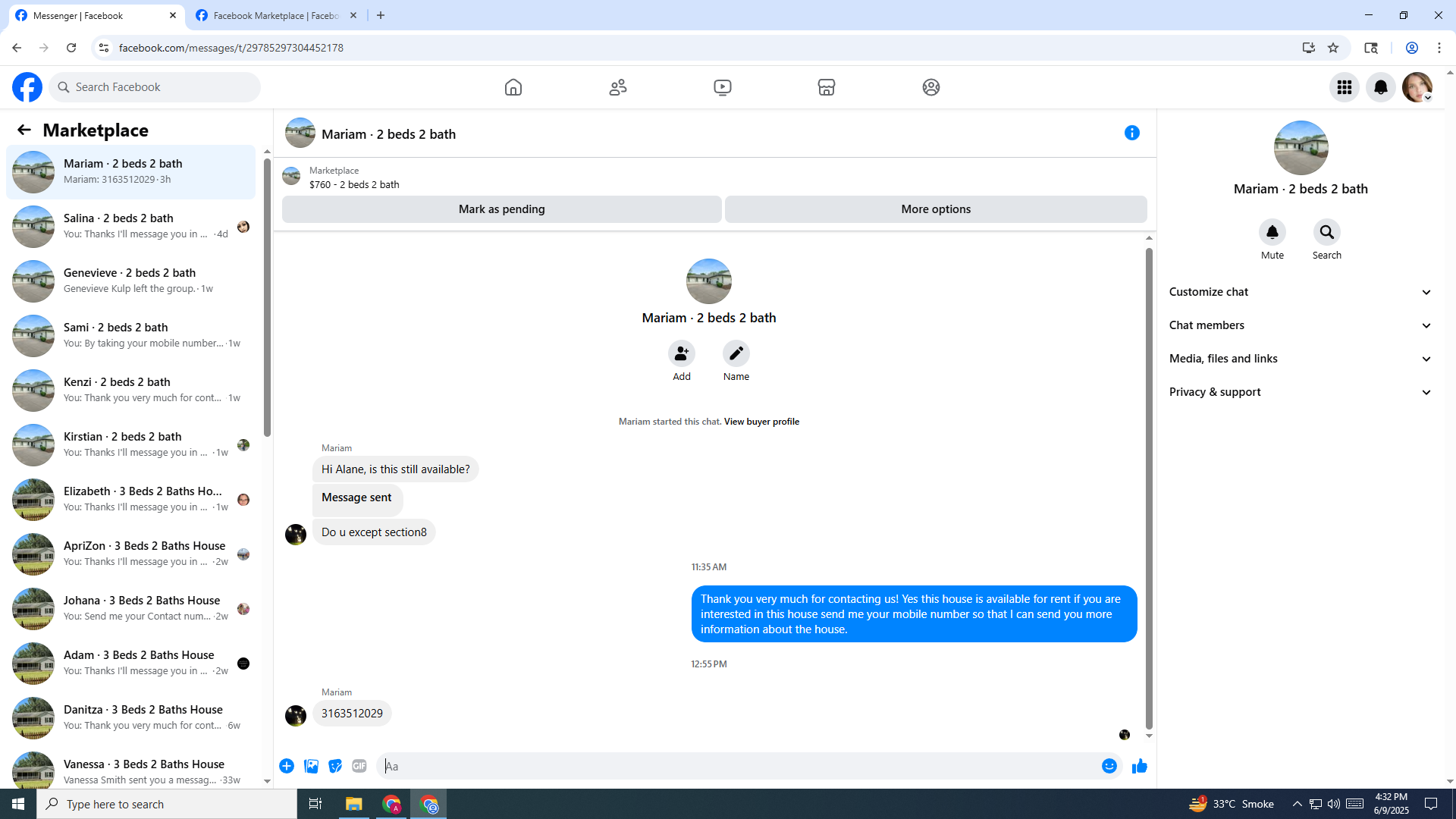Click the Marketplace icon in top navigation
This screenshot has width=1456, height=819.
pos(827,87)
